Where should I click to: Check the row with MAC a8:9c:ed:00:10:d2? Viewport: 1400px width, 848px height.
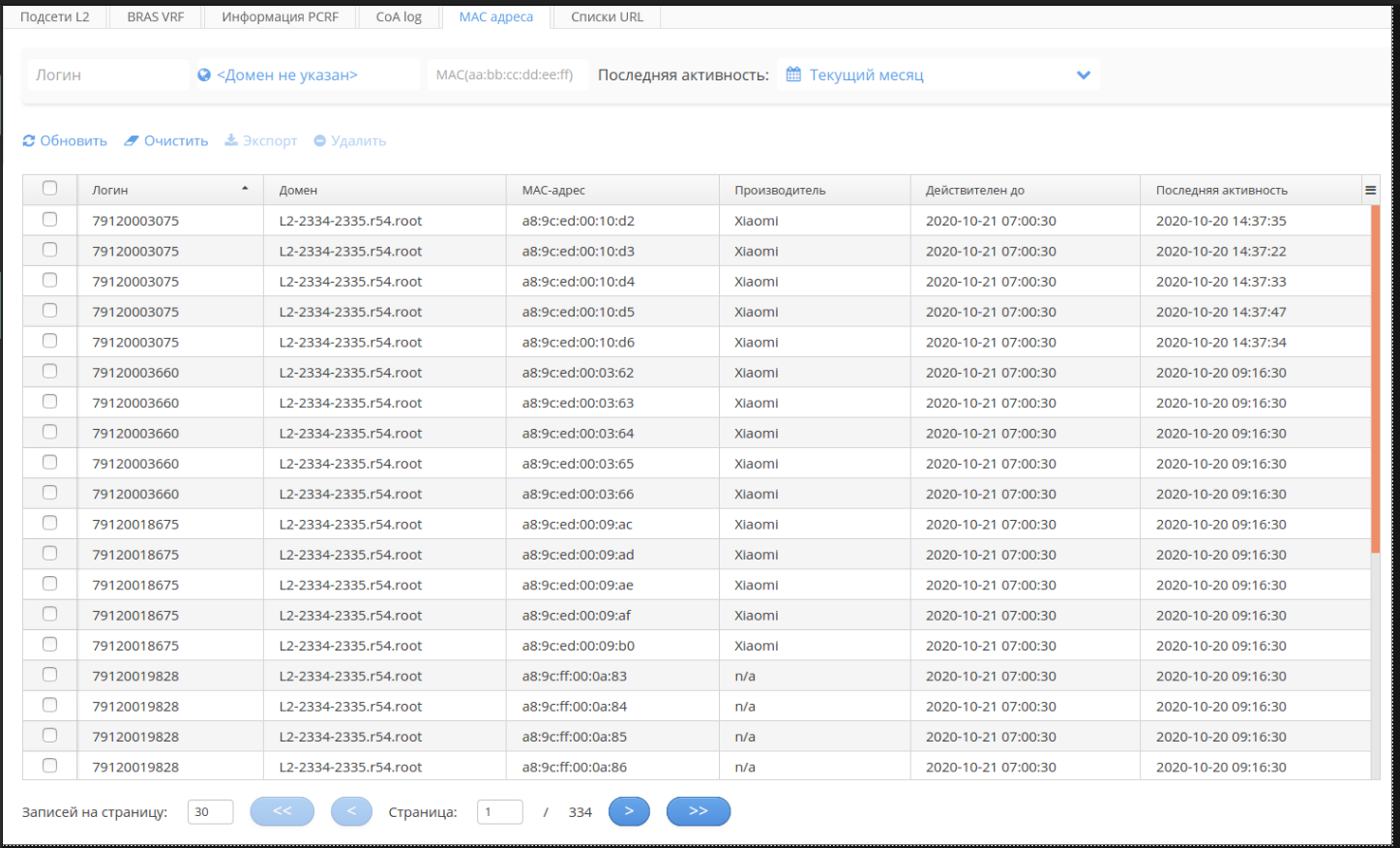50,220
